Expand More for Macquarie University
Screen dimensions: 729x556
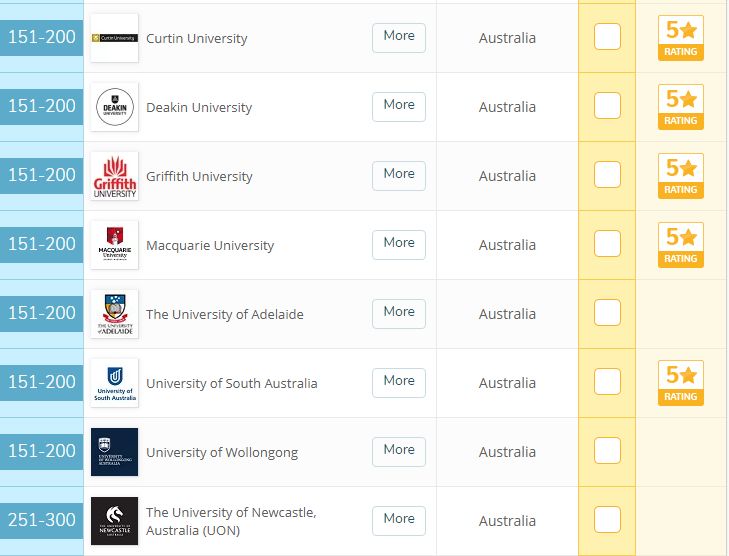399,245
